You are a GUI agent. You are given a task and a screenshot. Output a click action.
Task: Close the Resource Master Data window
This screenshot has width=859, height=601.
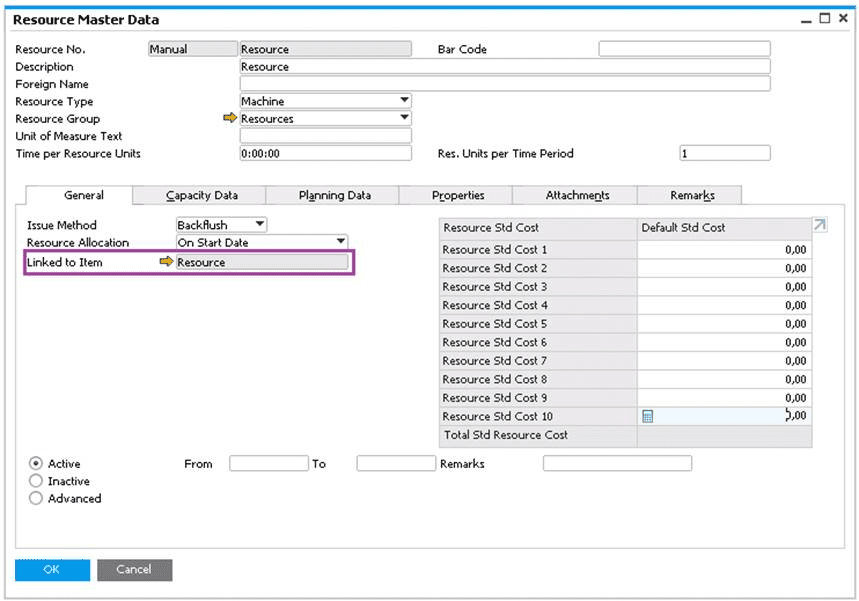point(843,19)
